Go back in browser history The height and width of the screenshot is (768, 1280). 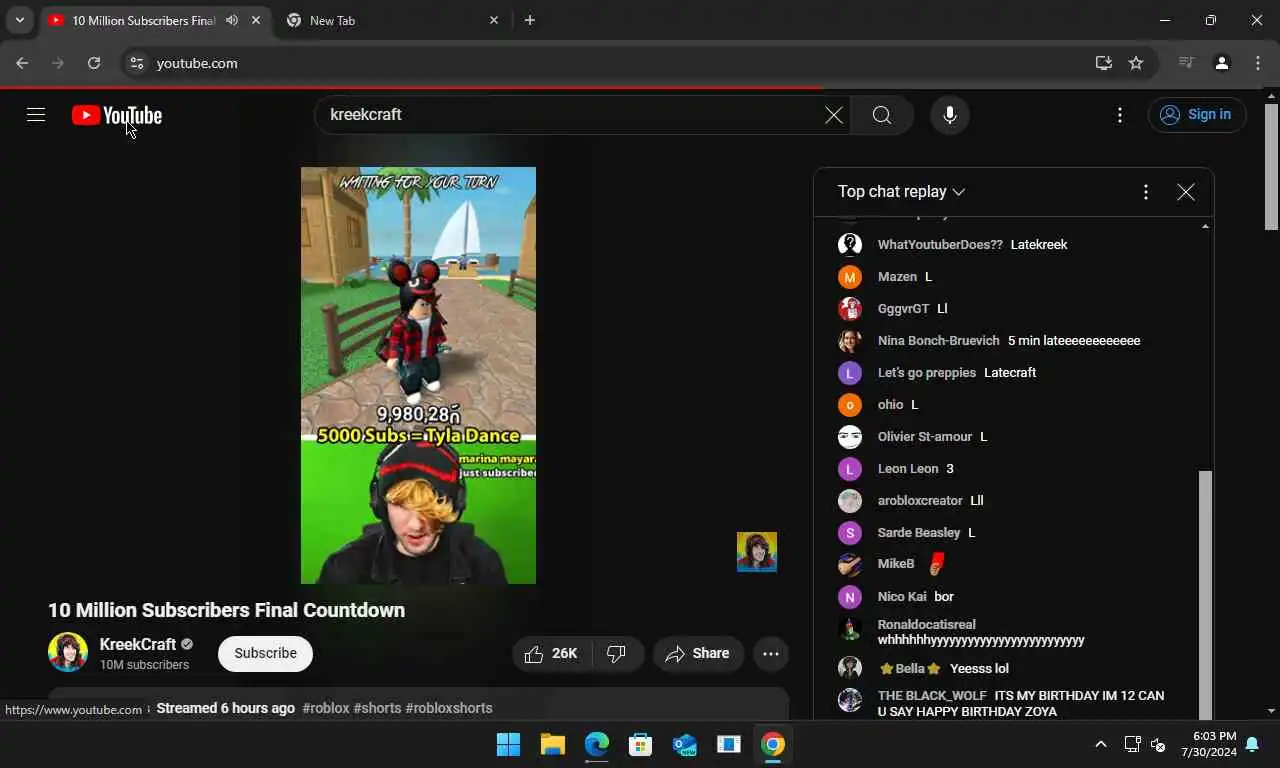[22, 63]
